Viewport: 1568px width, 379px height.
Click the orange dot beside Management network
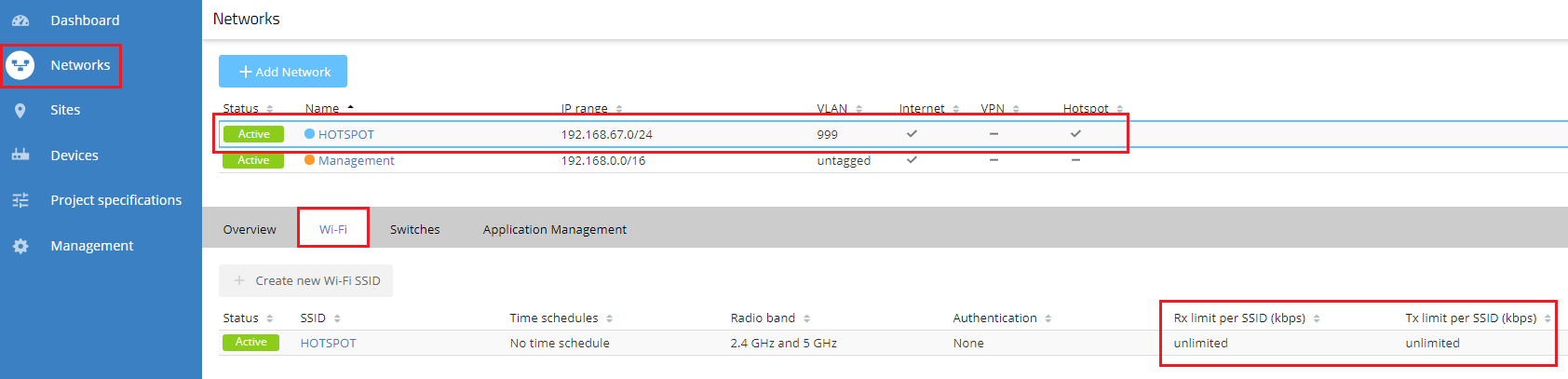click(310, 160)
